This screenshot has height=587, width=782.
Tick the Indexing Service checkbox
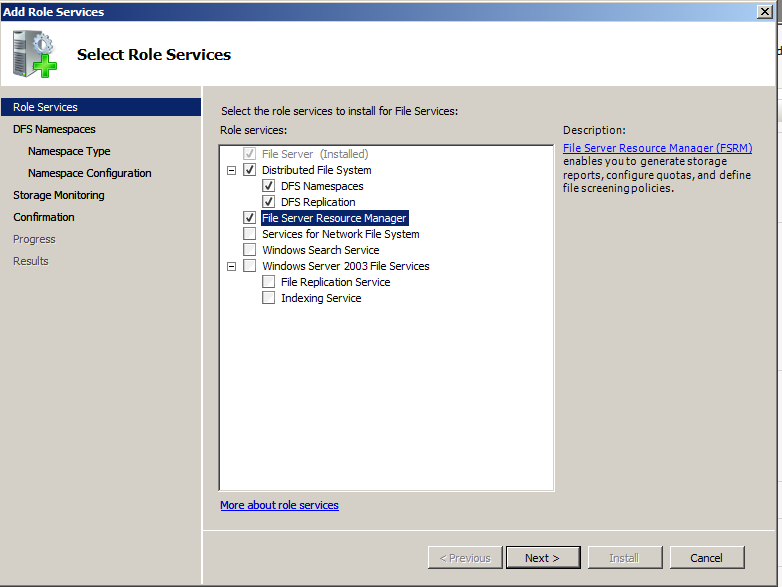(268, 297)
